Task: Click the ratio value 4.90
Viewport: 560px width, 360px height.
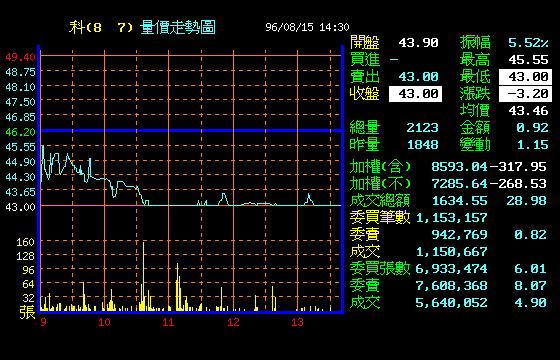Action: [530, 303]
